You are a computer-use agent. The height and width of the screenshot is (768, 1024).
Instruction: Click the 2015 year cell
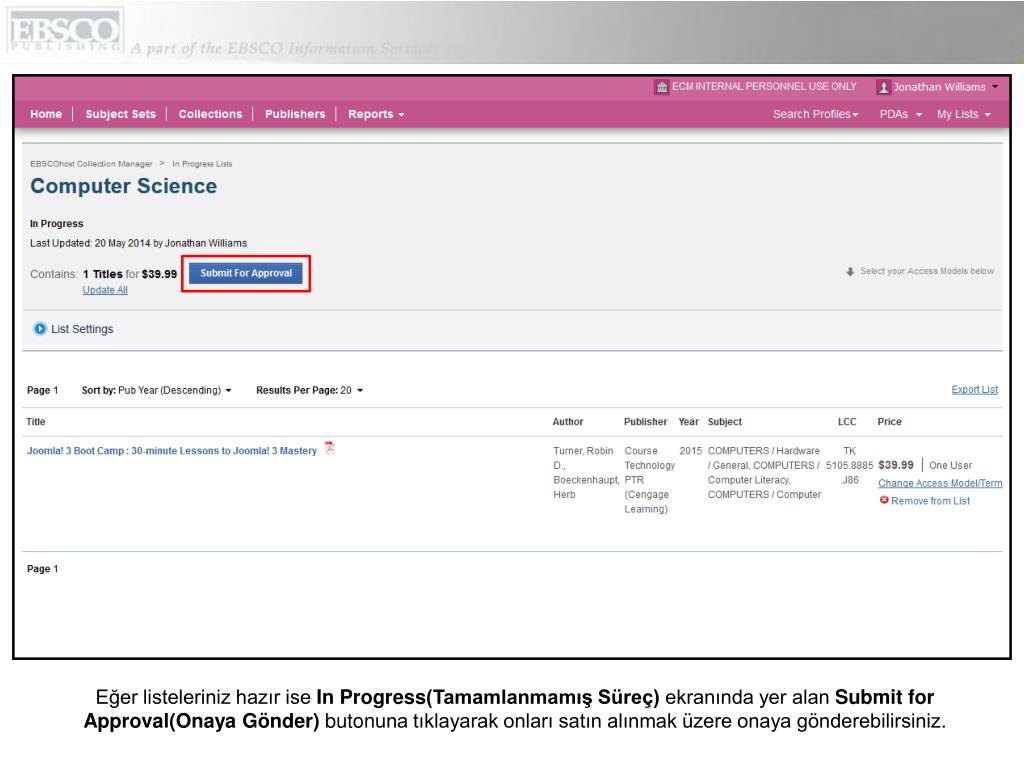pos(690,451)
